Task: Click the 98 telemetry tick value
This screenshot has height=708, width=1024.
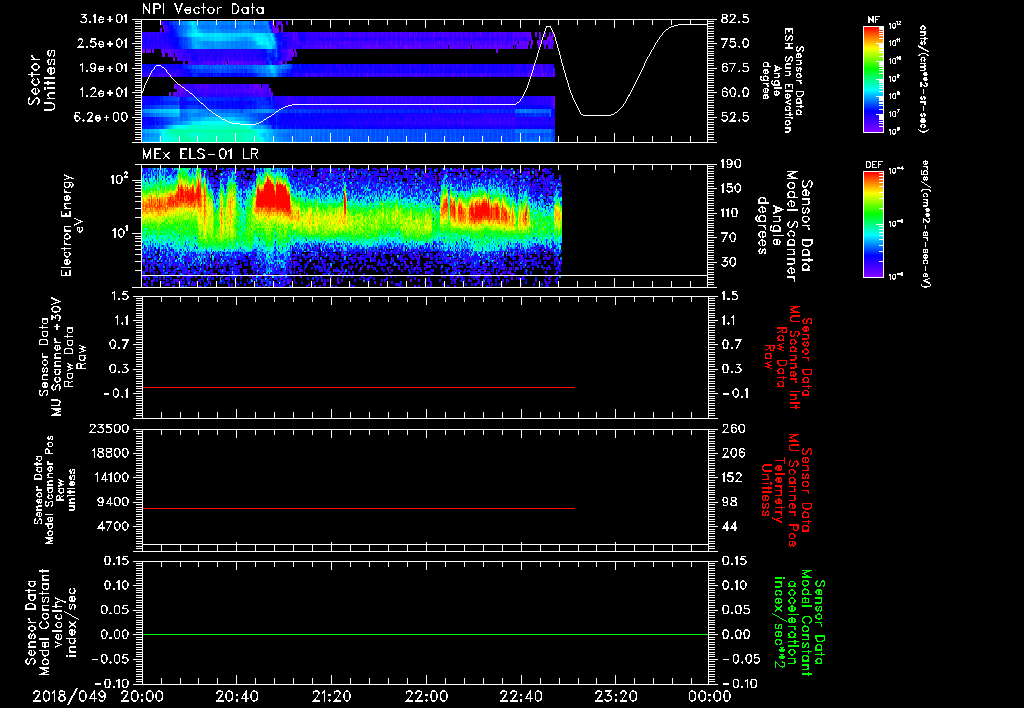Action: coord(729,502)
